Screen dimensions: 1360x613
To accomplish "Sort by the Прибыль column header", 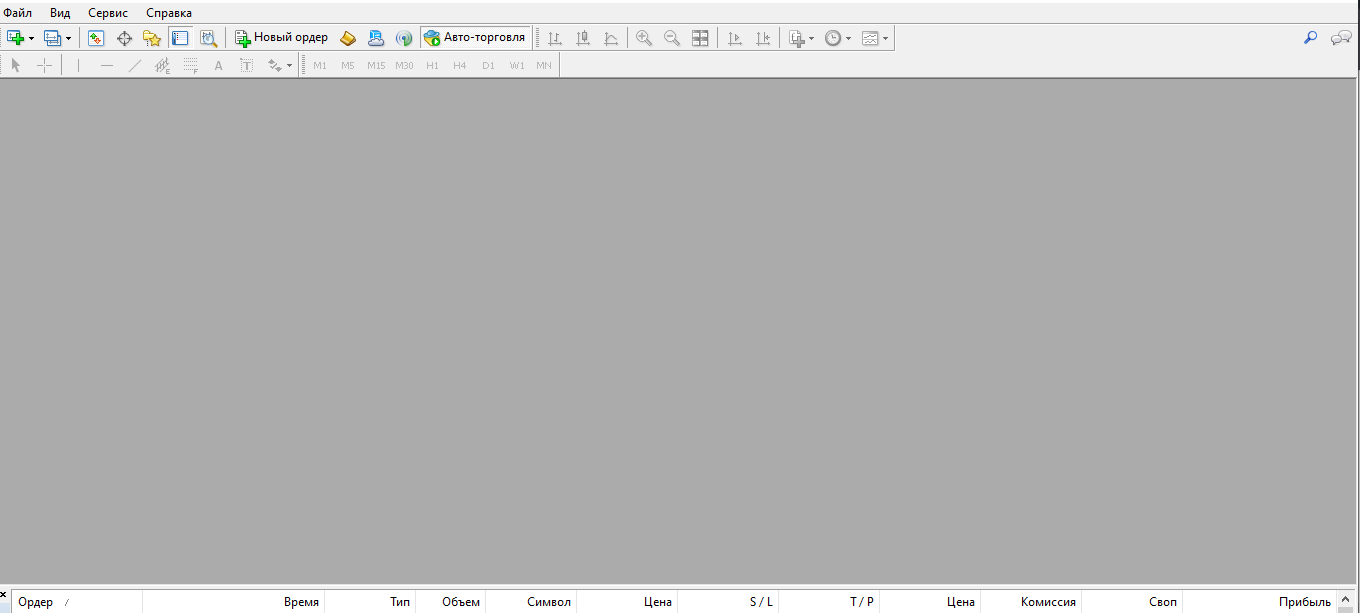I will 1259,602.
